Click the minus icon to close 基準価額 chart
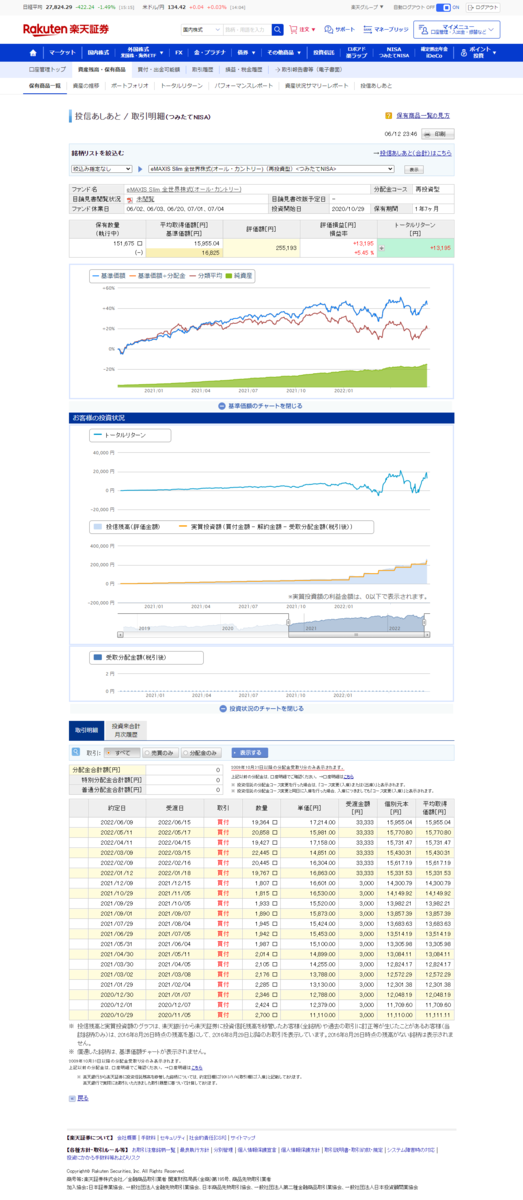The height and width of the screenshot is (1200, 523). [222, 405]
